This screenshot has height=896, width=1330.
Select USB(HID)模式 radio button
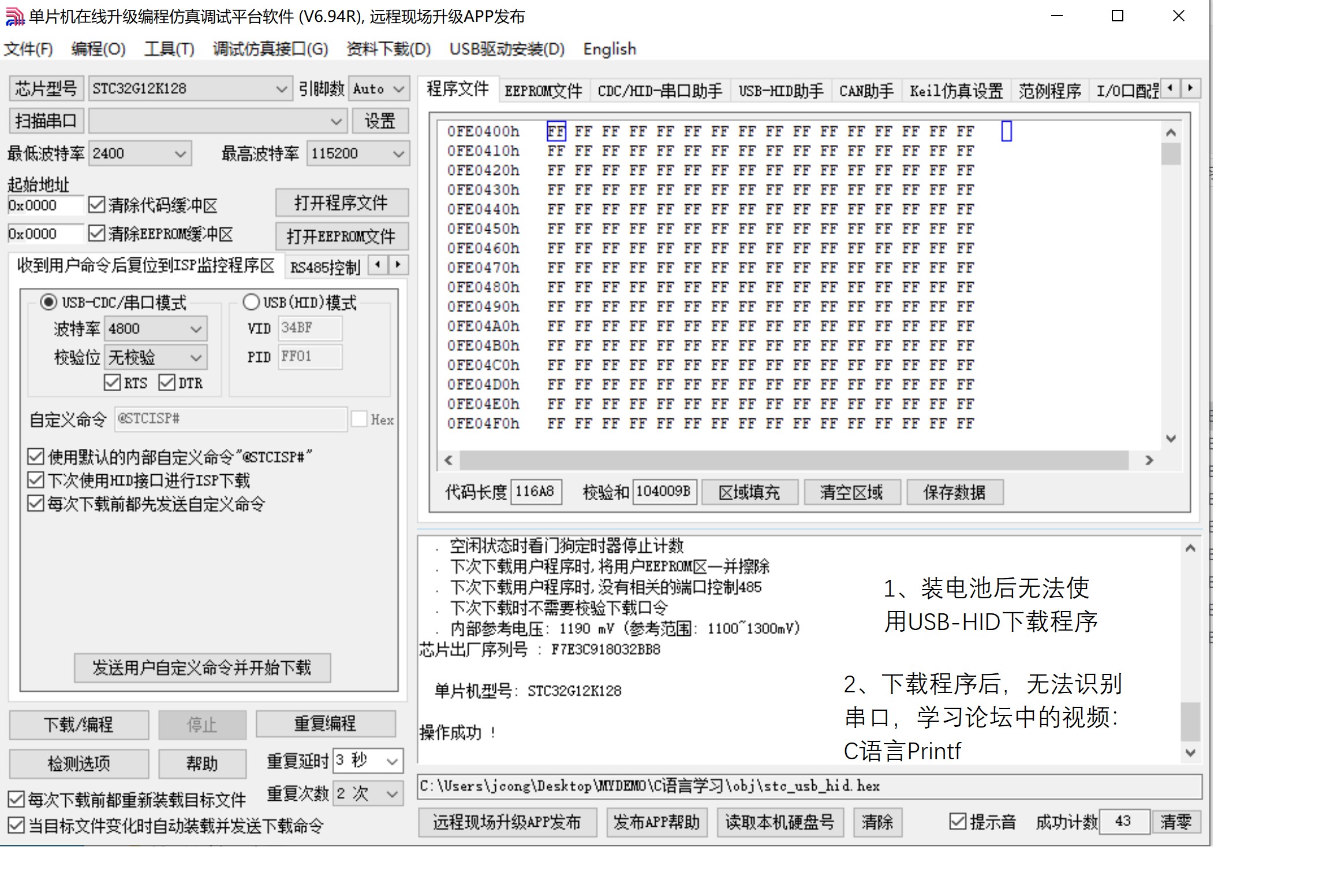[x=251, y=302]
